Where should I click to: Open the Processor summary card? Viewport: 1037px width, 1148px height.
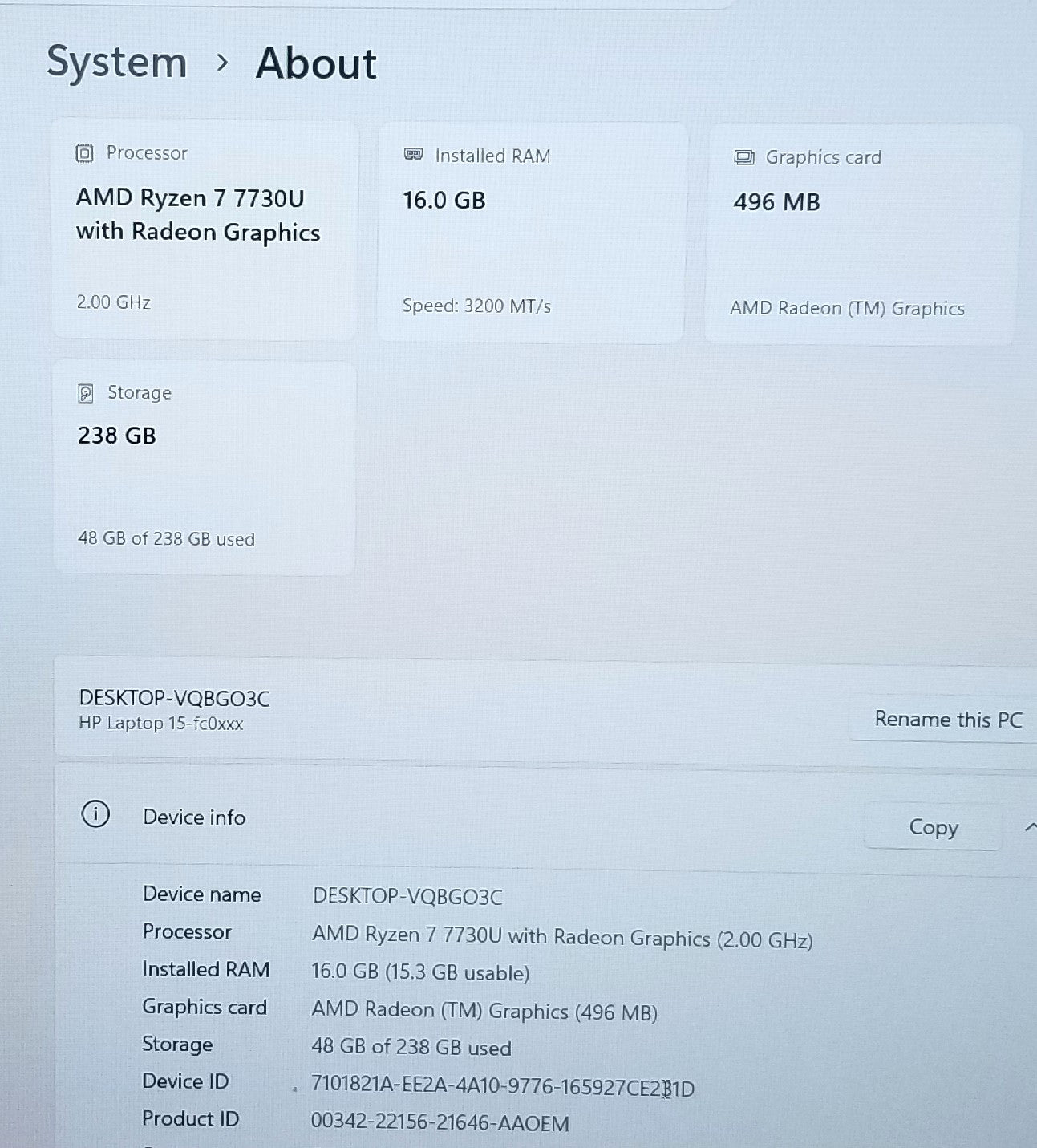click(205, 230)
